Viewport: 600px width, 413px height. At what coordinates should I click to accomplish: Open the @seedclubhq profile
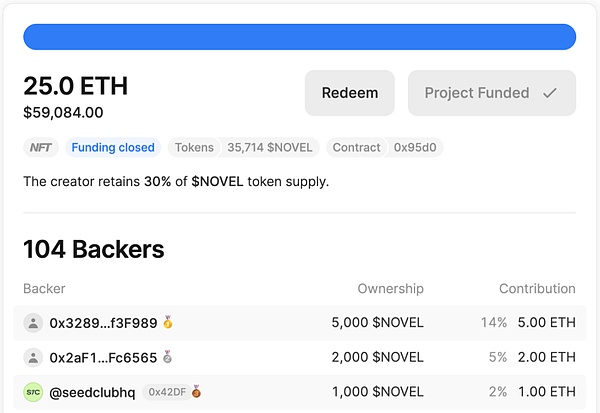point(92,391)
